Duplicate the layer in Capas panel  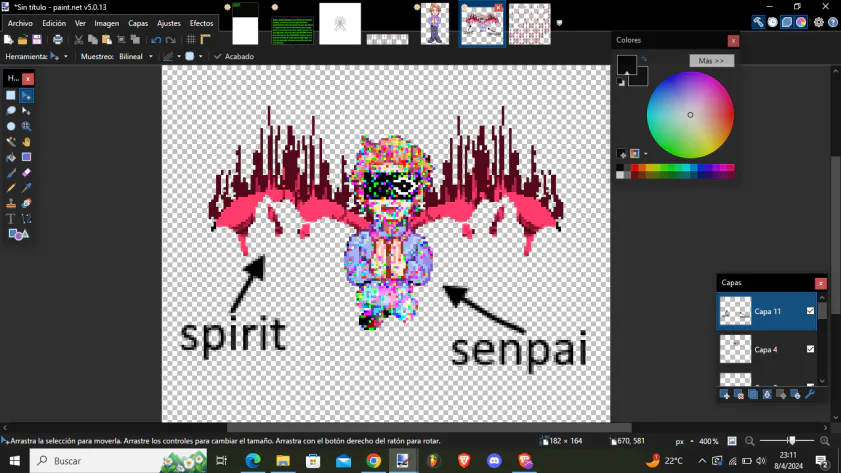pos(753,395)
